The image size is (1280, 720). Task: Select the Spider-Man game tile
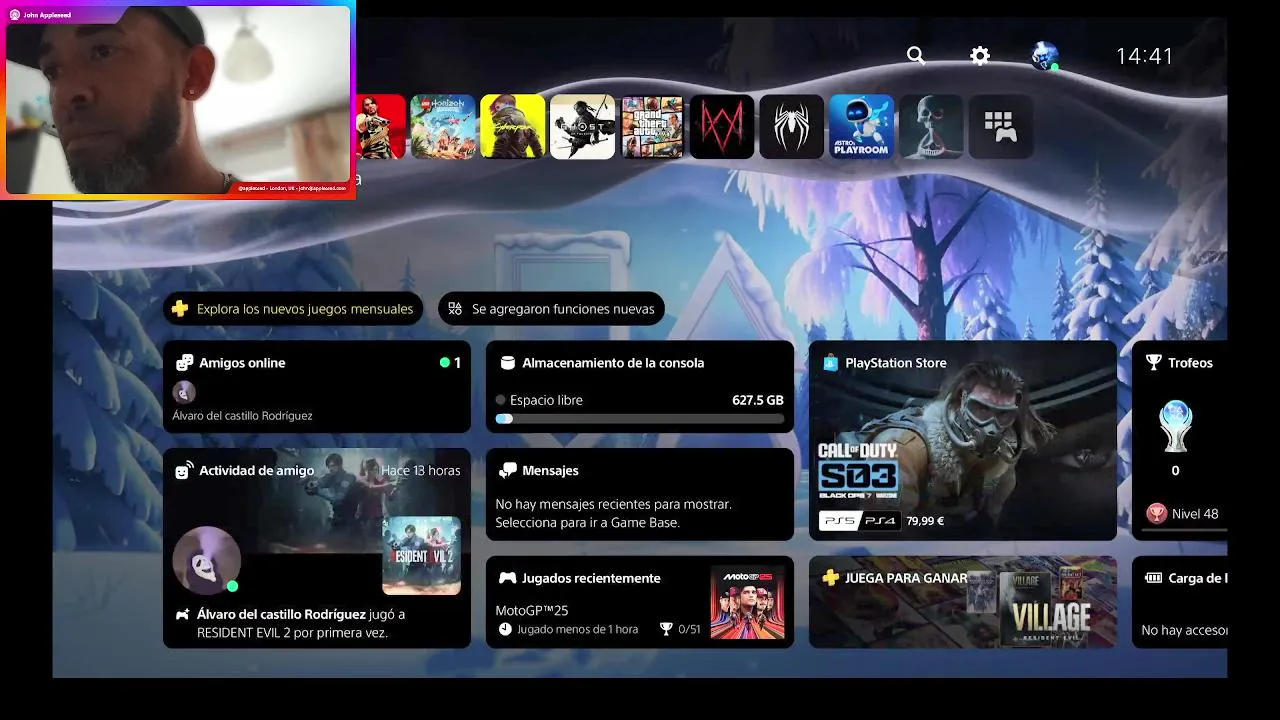point(792,127)
